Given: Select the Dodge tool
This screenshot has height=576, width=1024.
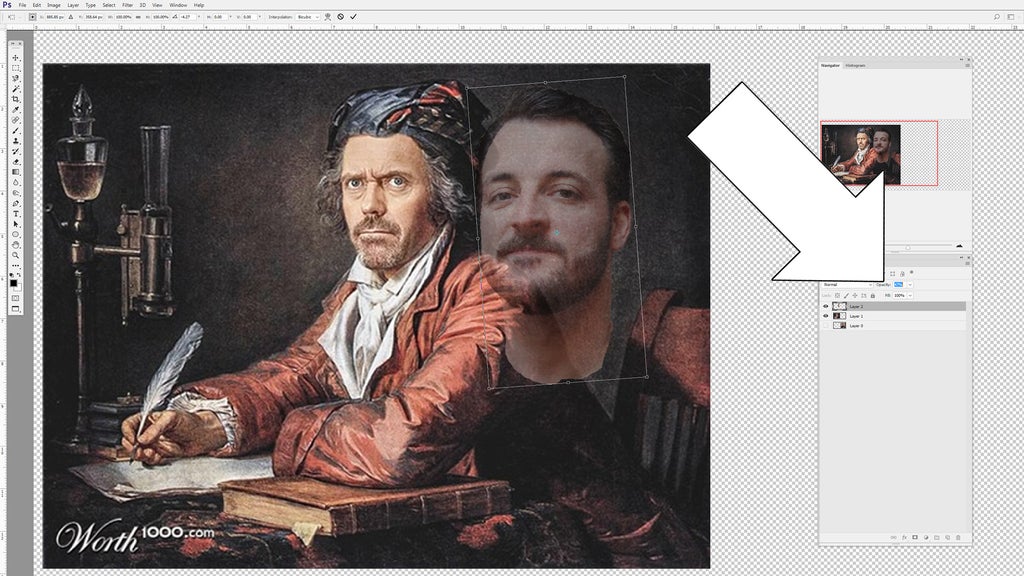Looking at the screenshot, I should [16, 193].
